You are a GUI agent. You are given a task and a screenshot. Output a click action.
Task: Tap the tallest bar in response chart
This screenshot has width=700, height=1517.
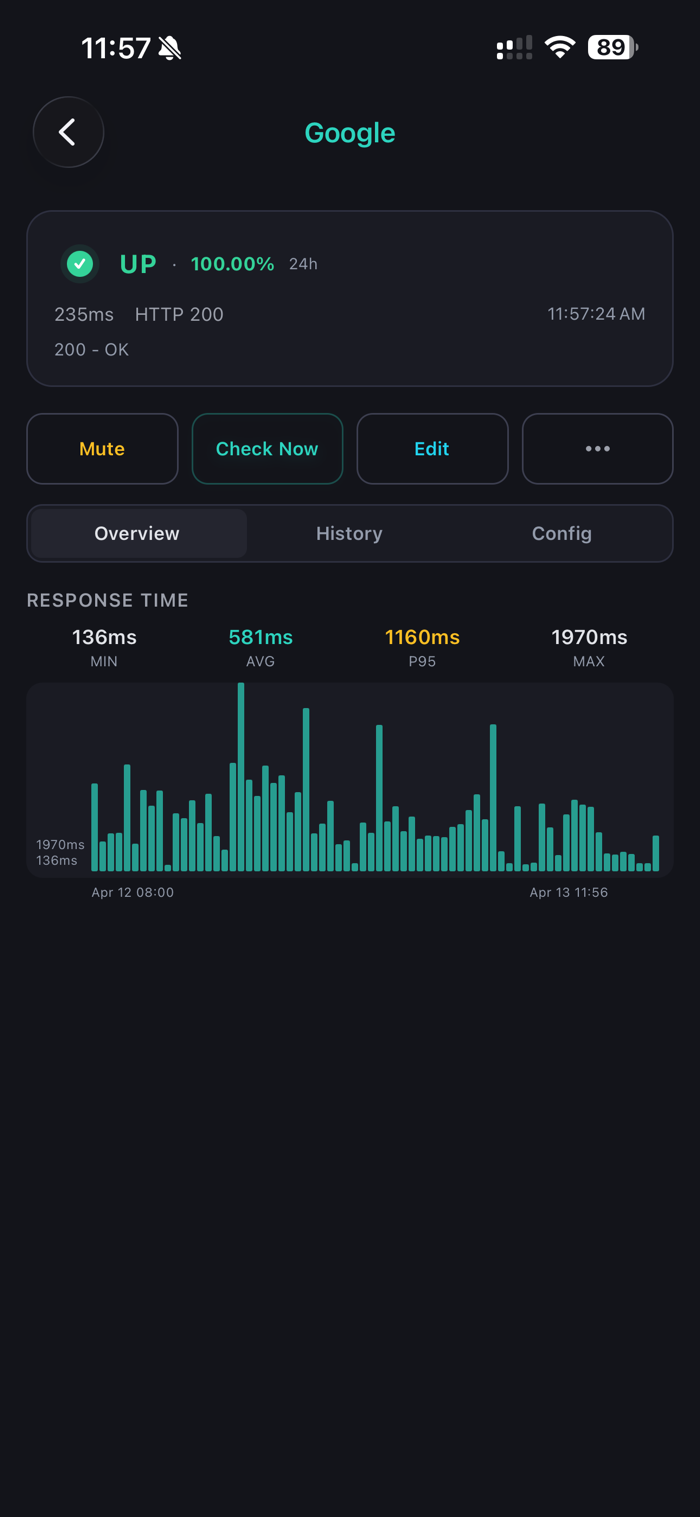[x=241, y=777]
